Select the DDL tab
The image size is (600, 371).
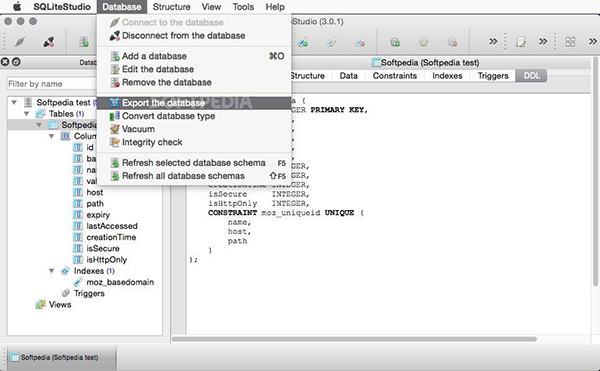coord(531,76)
